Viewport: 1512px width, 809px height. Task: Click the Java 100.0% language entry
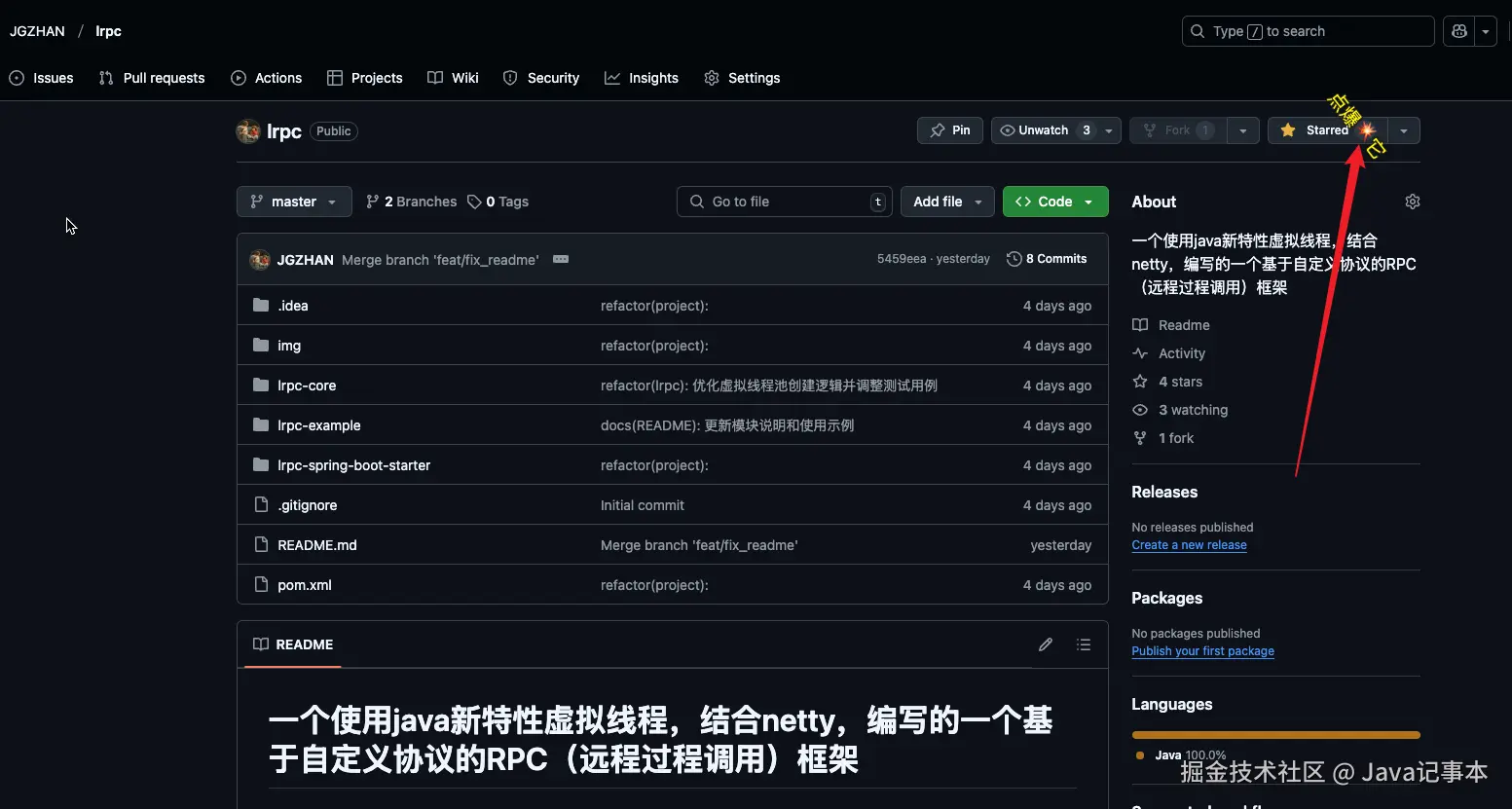(1181, 755)
